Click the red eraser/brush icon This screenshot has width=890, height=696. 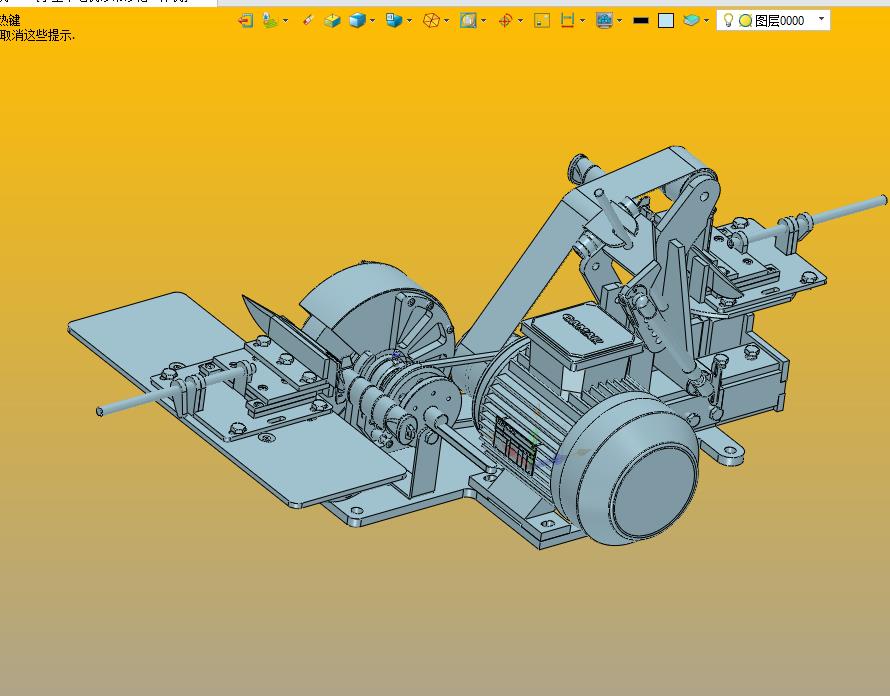point(308,21)
